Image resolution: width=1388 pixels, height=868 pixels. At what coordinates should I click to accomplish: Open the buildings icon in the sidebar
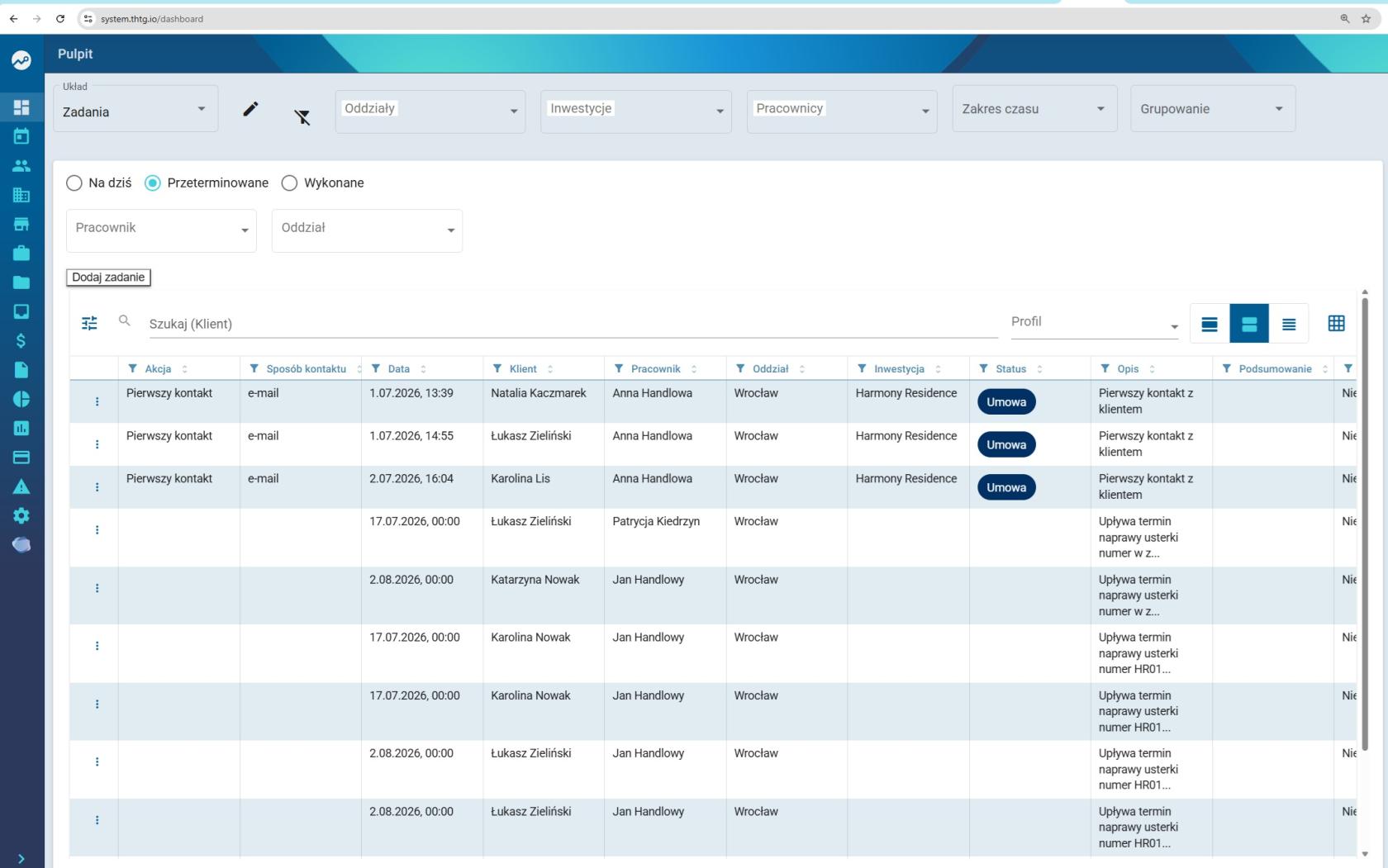pos(21,195)
